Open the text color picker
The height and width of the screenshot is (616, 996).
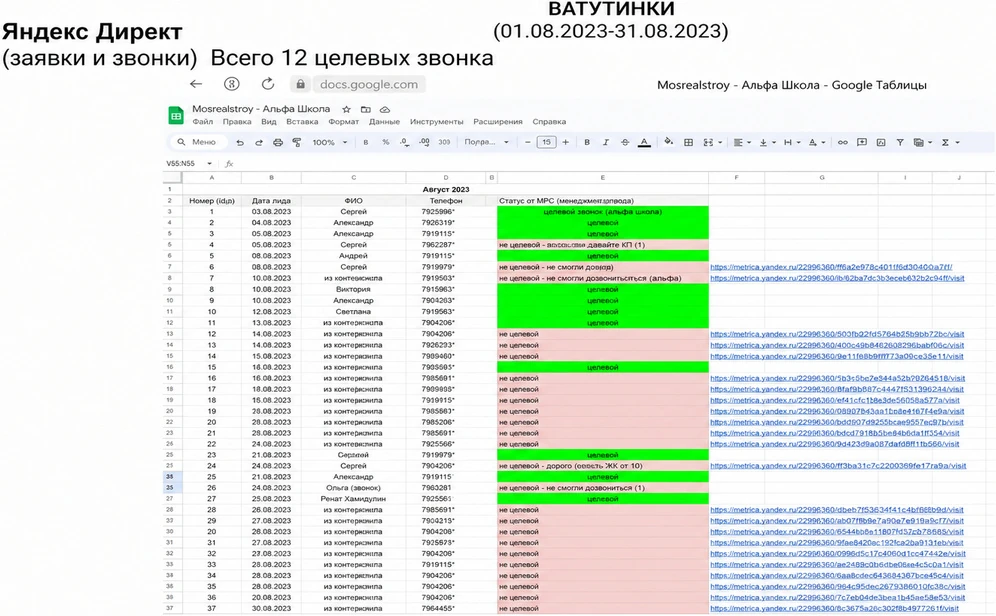(644, 142)
